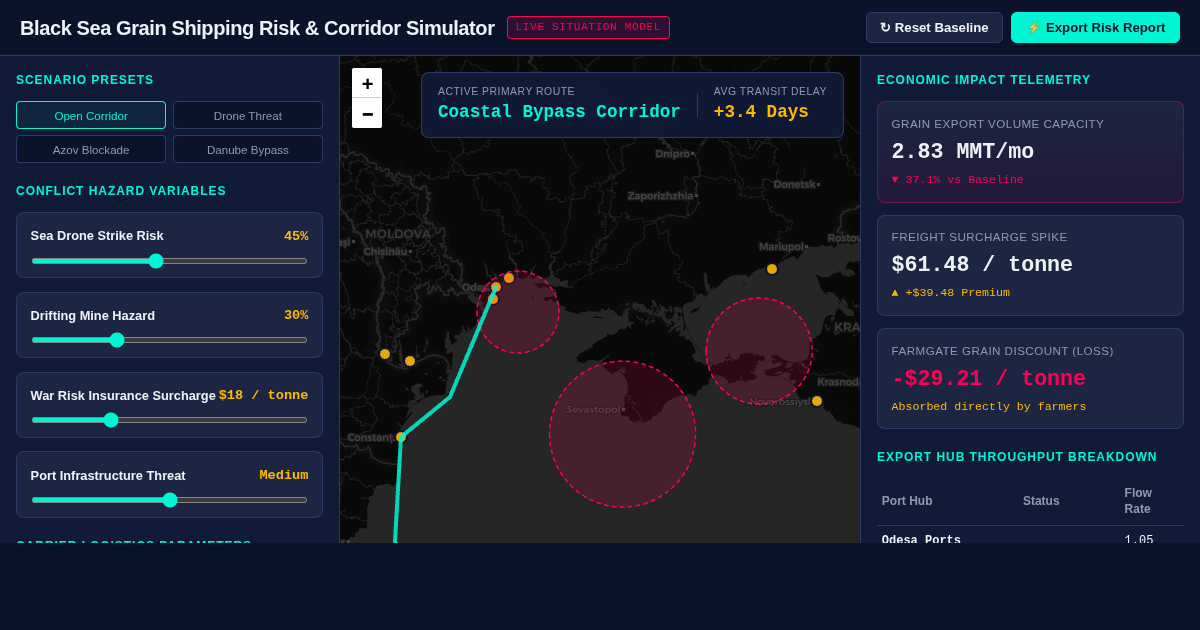Adjust the War Risk Insurance Surcharge slider

tap(169, 420)
